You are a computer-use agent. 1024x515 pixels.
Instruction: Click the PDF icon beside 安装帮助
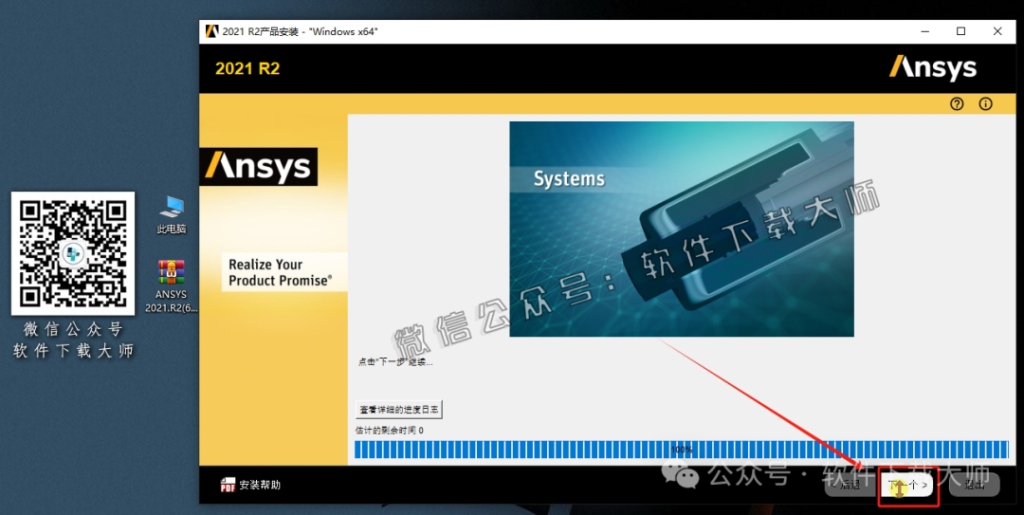click(x=228, y=485)
